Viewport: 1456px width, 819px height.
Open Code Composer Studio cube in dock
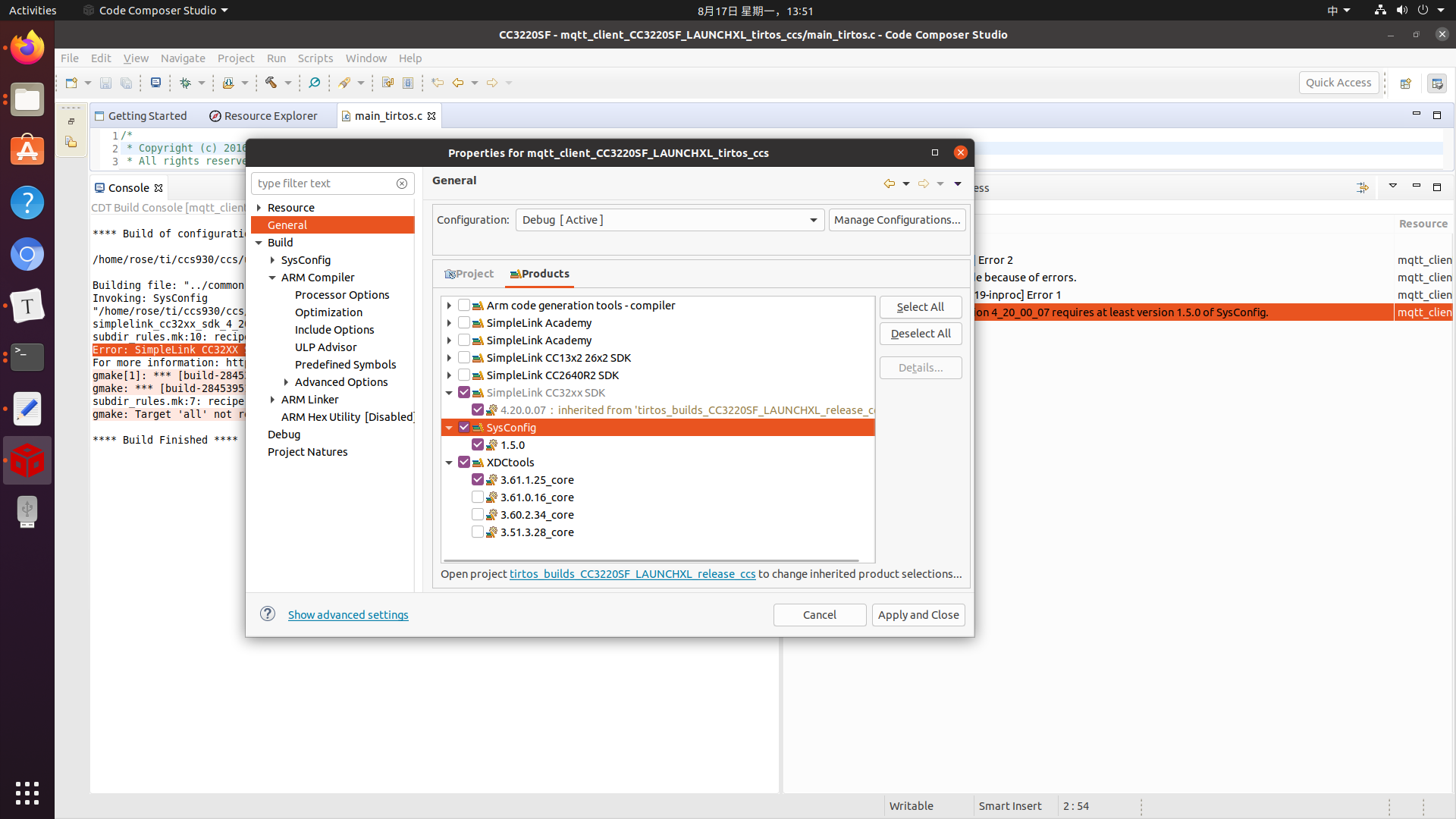point(27,460)
